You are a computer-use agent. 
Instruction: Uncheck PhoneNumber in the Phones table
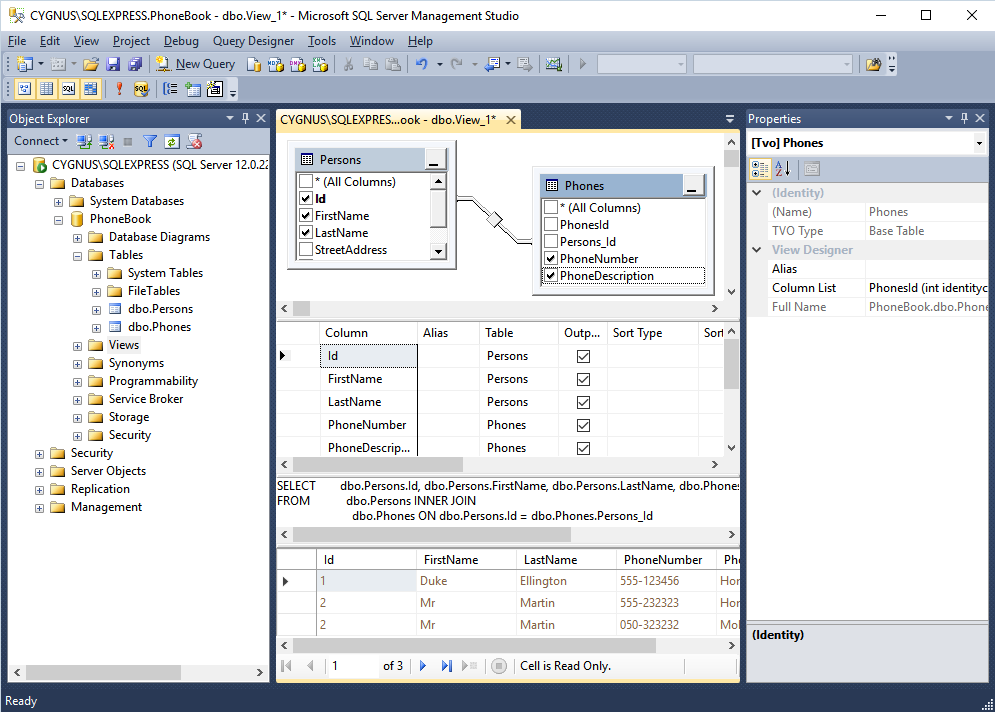[550, 259]
